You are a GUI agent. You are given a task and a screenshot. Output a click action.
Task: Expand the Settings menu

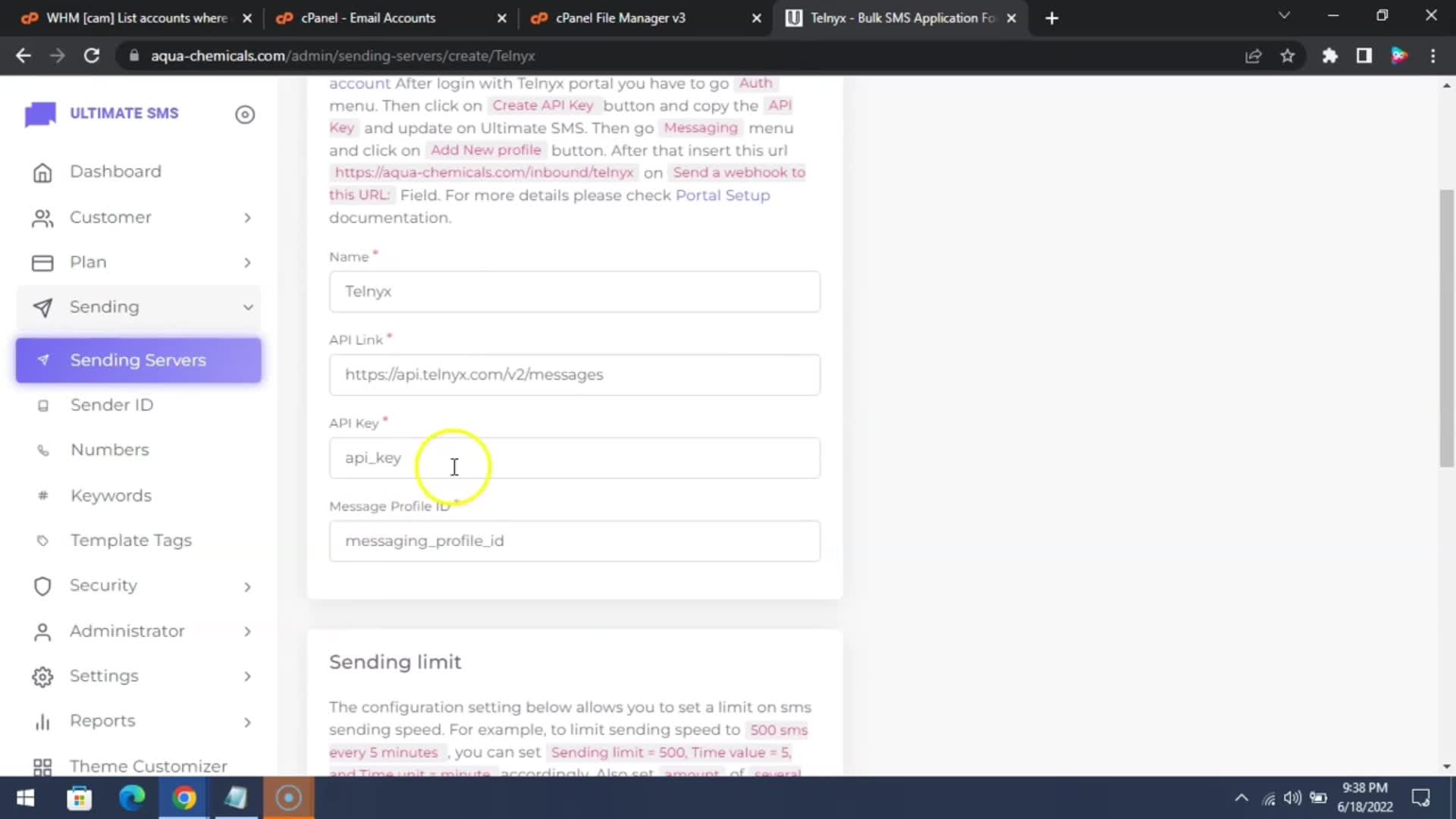point(104,676)
